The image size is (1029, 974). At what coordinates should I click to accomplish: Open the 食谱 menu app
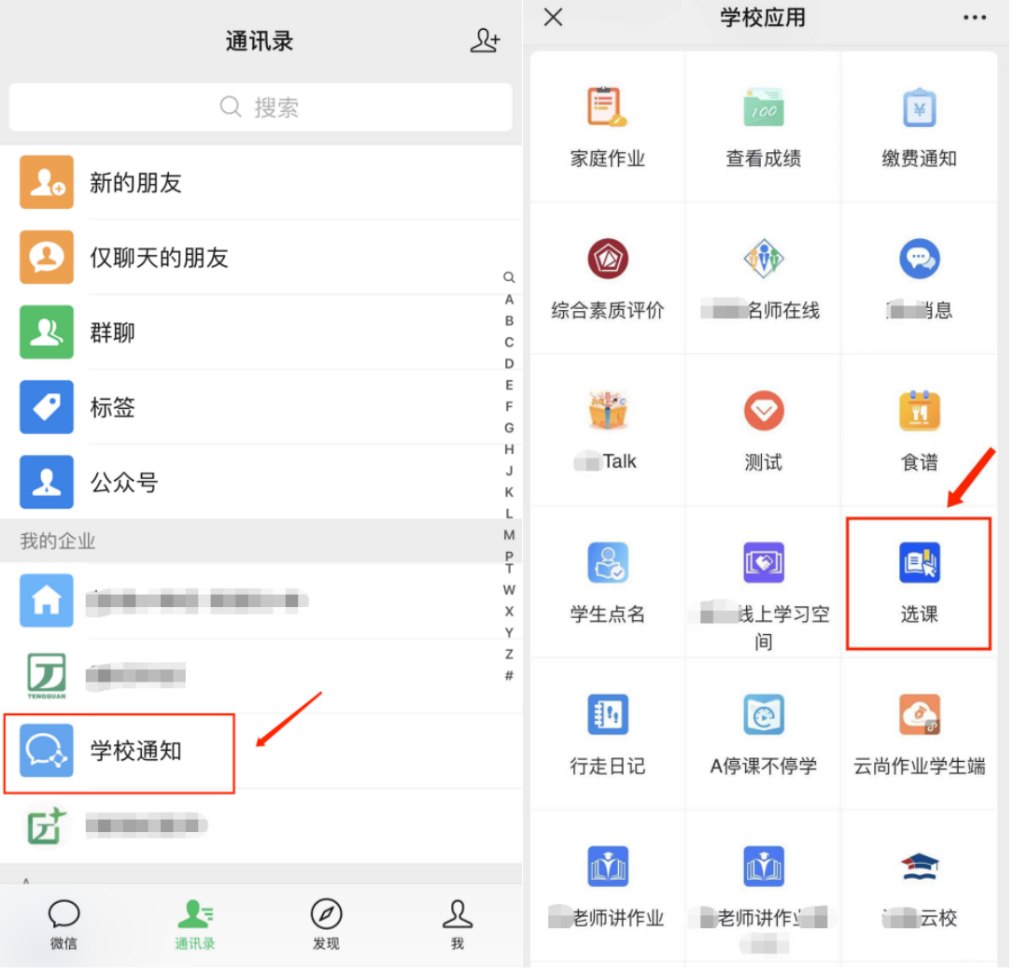[x=918, y=429]
